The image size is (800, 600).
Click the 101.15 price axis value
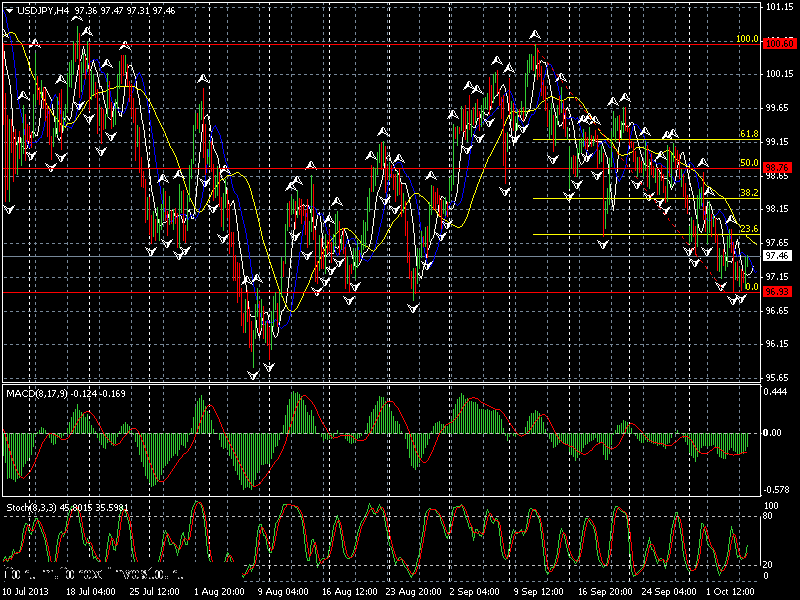pos(778,7)
